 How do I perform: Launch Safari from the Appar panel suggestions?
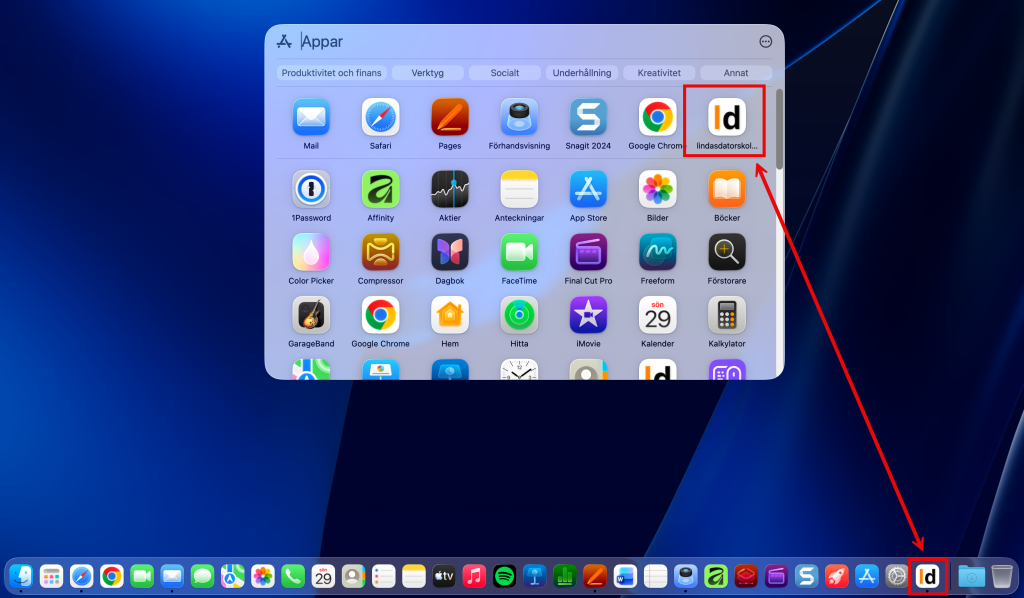coord(380,118)
